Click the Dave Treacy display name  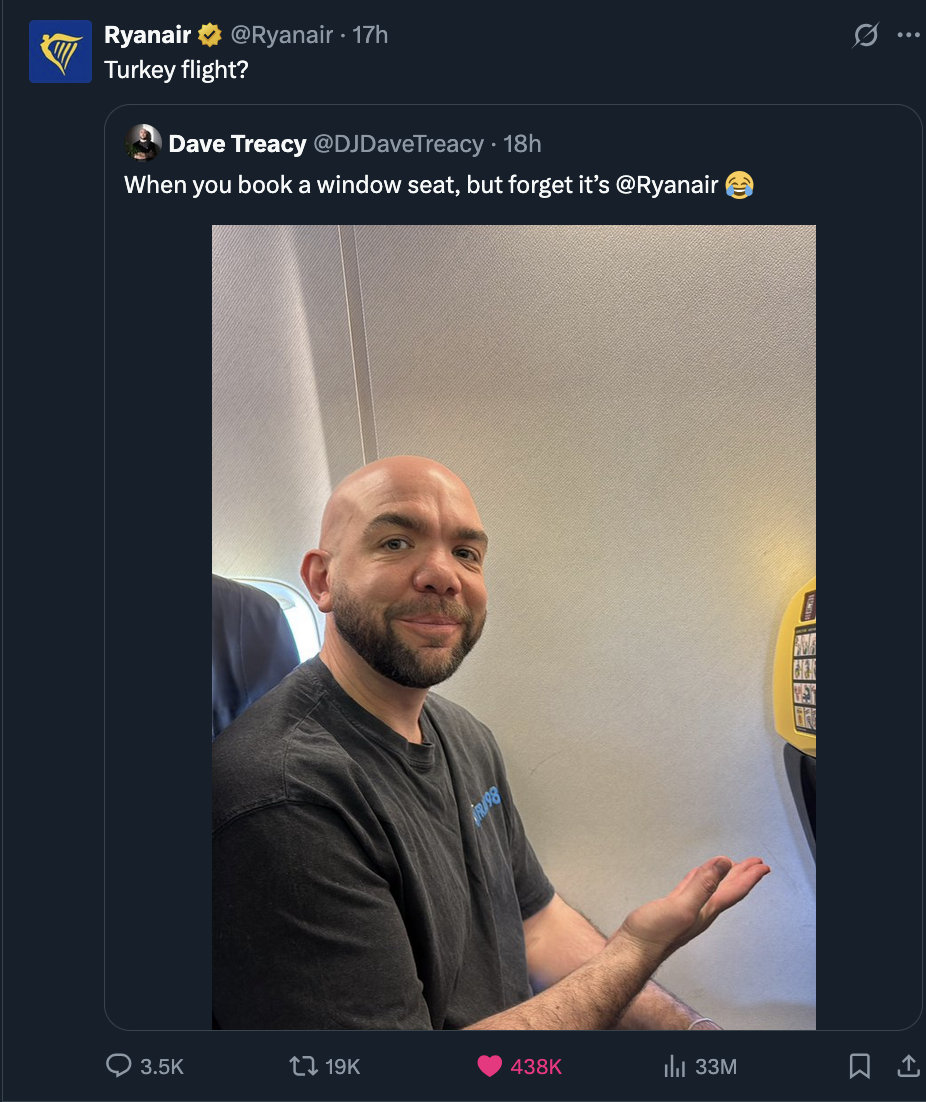[x=237, y=143]
